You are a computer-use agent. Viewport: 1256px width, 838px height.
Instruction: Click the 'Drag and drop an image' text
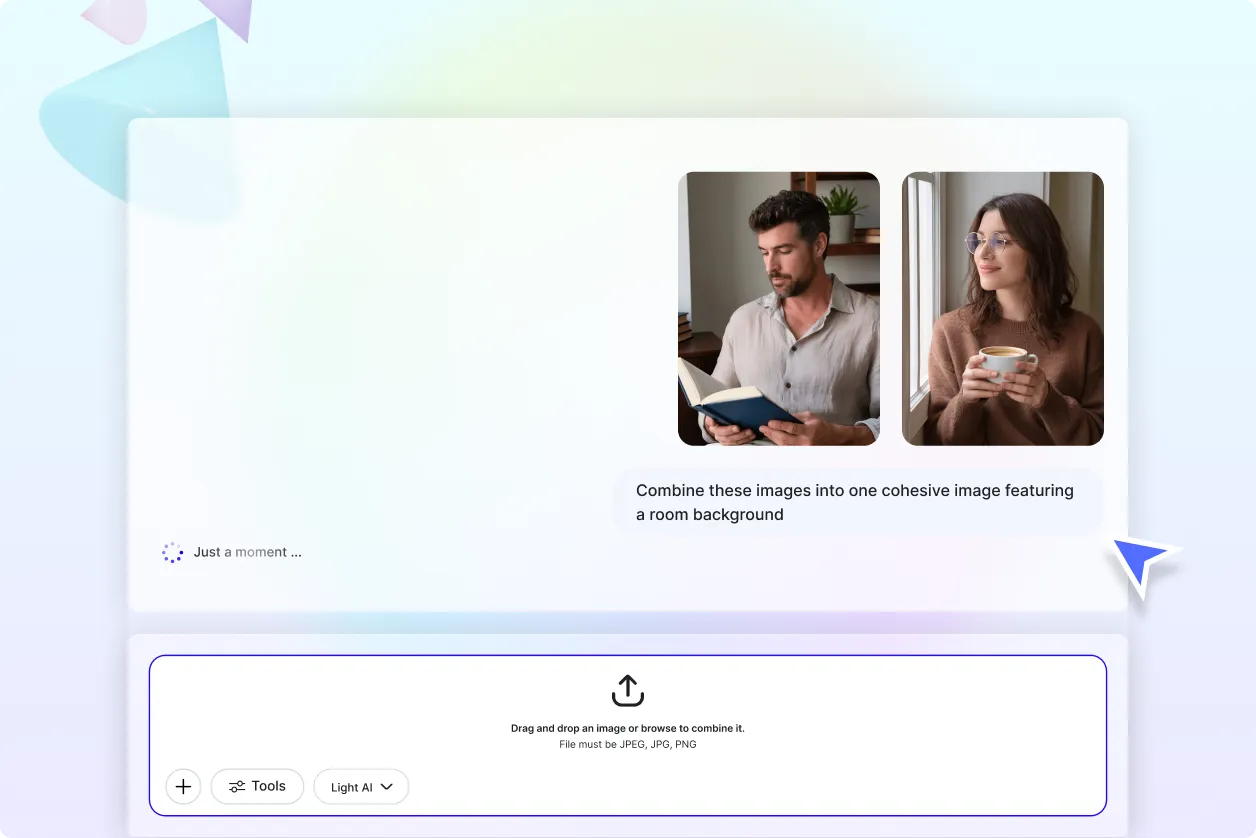(628, 728)
